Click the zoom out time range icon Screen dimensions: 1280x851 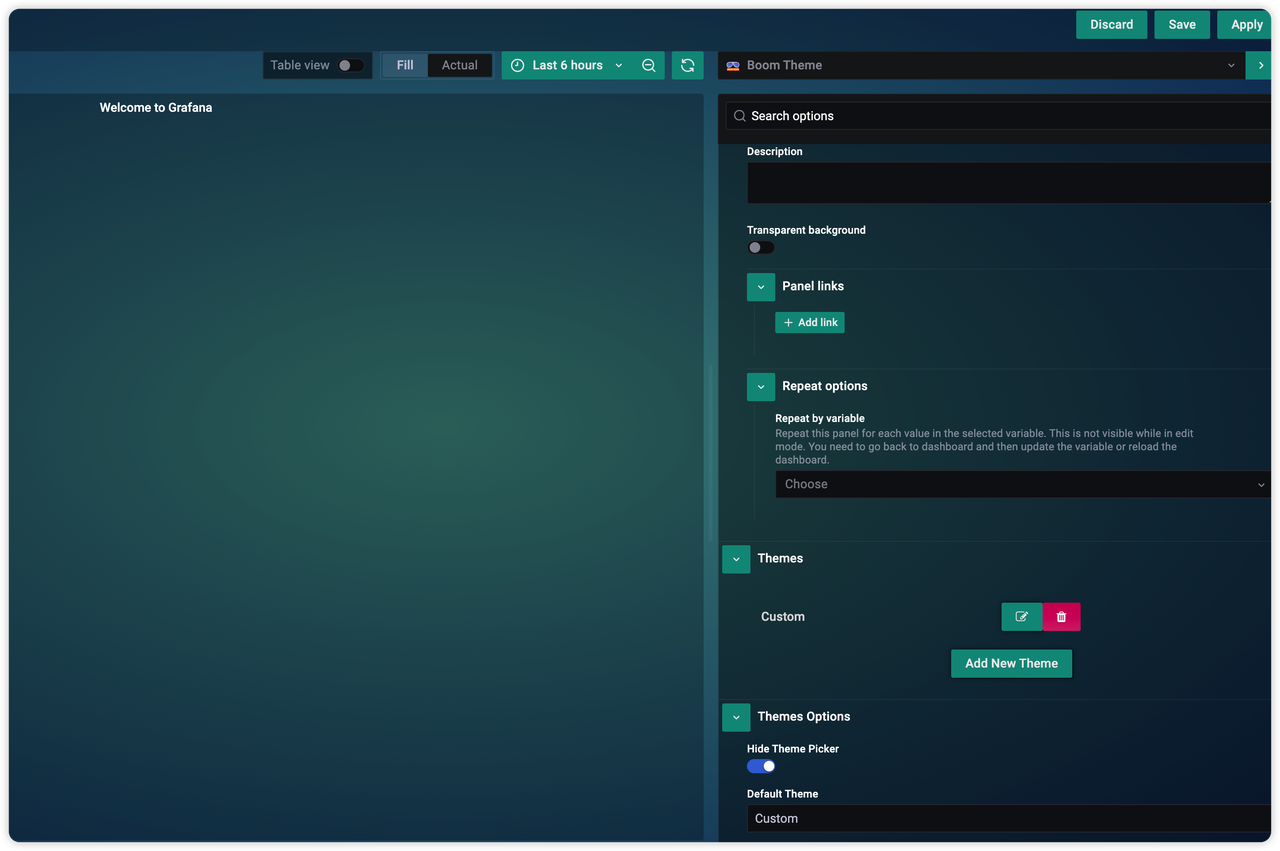coord(649,65)
